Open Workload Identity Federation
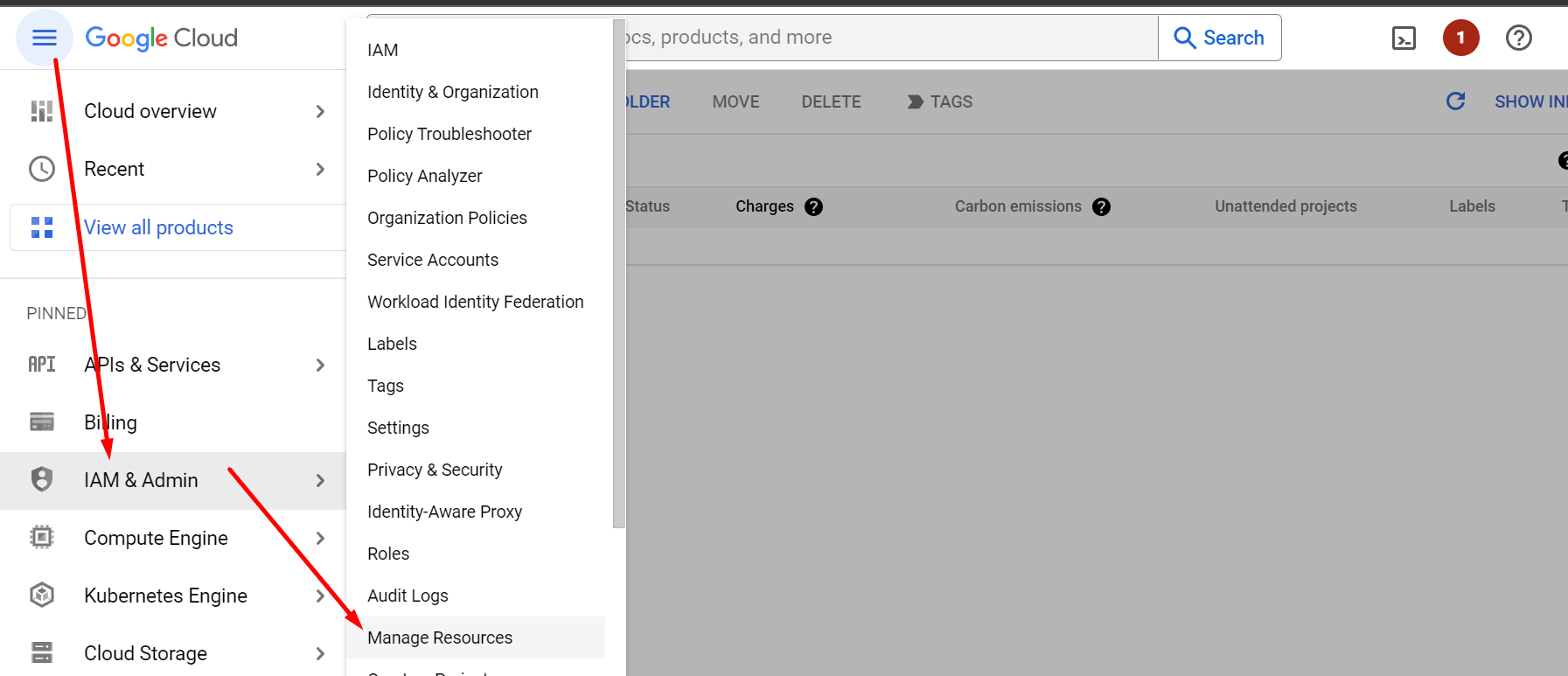The width and height of the screenshot is (1568, 676). [476, 302]
